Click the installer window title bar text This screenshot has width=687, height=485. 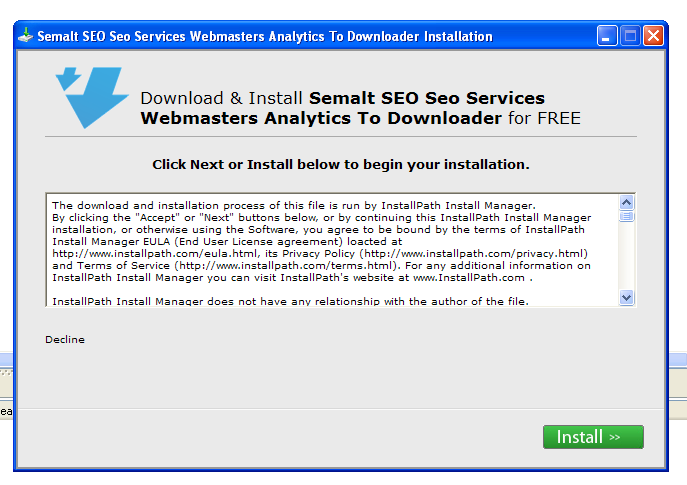[265, 36]
